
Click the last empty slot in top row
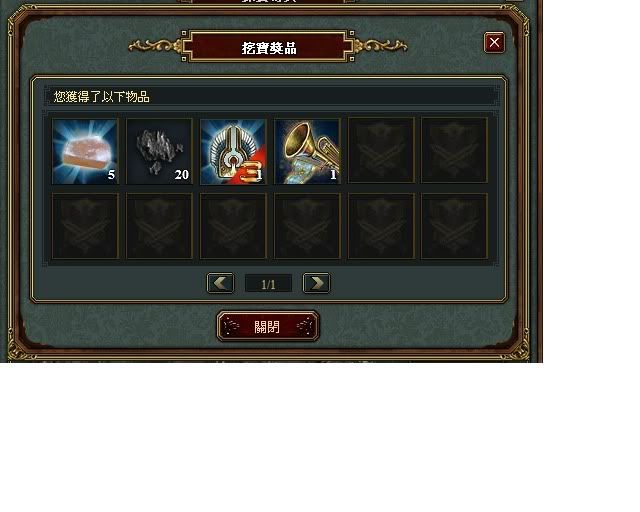pos(454,150)
